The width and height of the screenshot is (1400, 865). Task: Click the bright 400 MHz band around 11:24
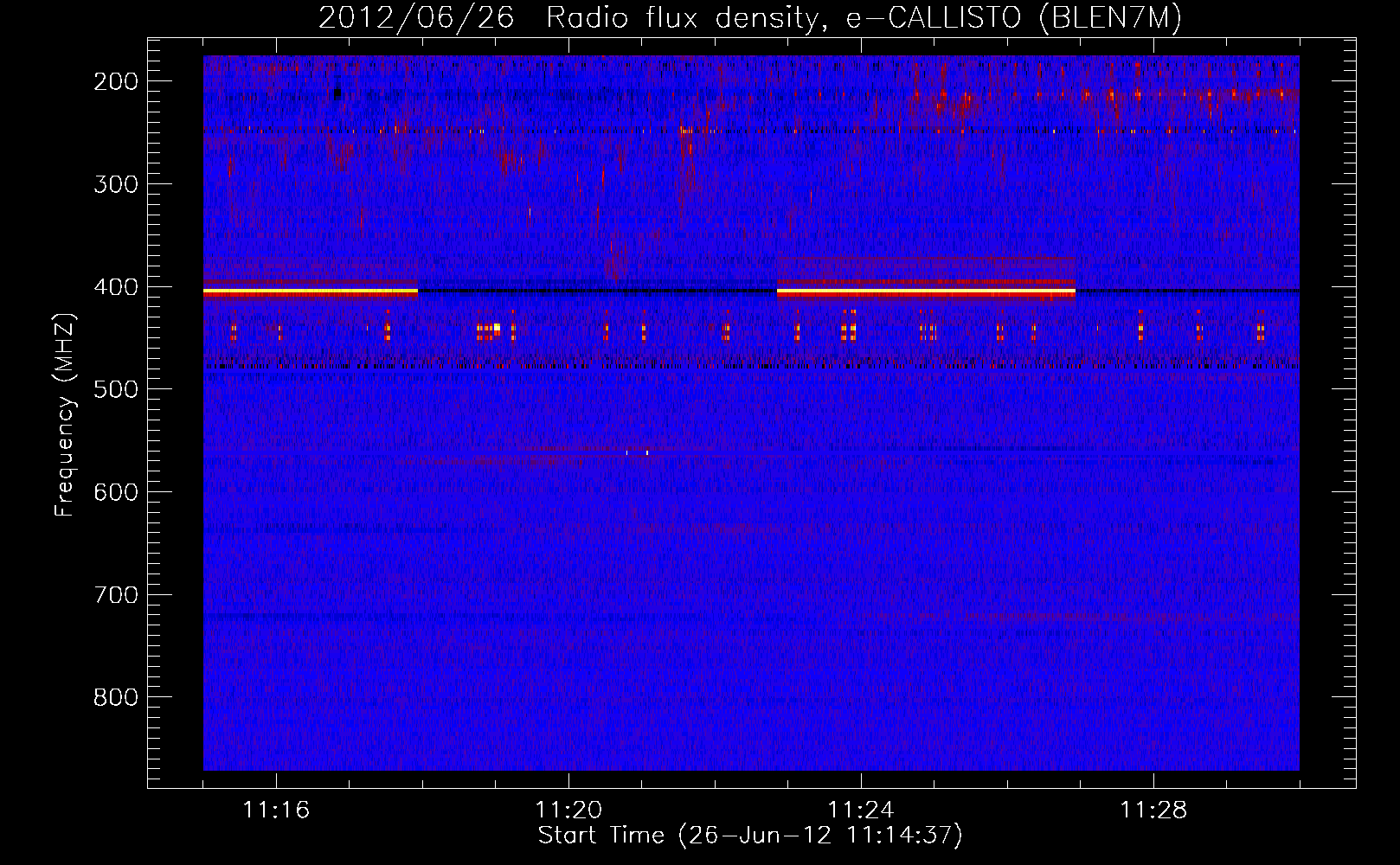click(926, 292)
